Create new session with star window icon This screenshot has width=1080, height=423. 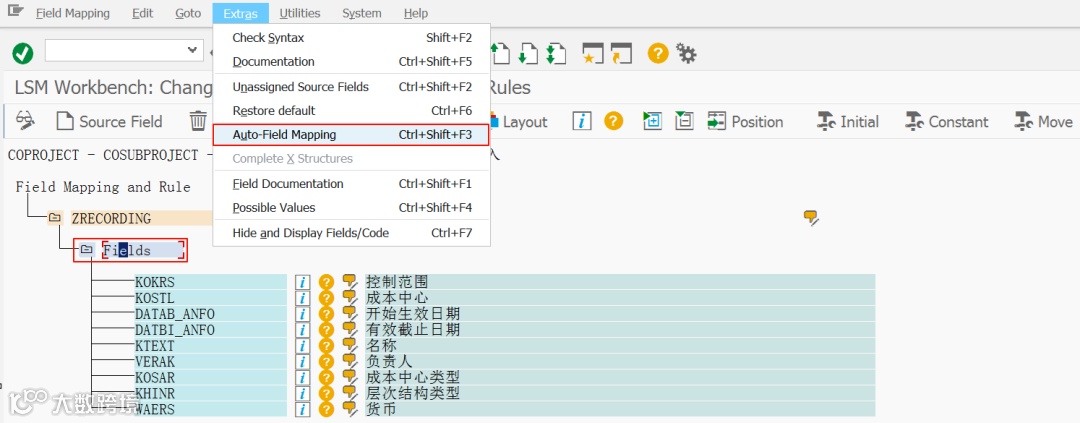593,53
